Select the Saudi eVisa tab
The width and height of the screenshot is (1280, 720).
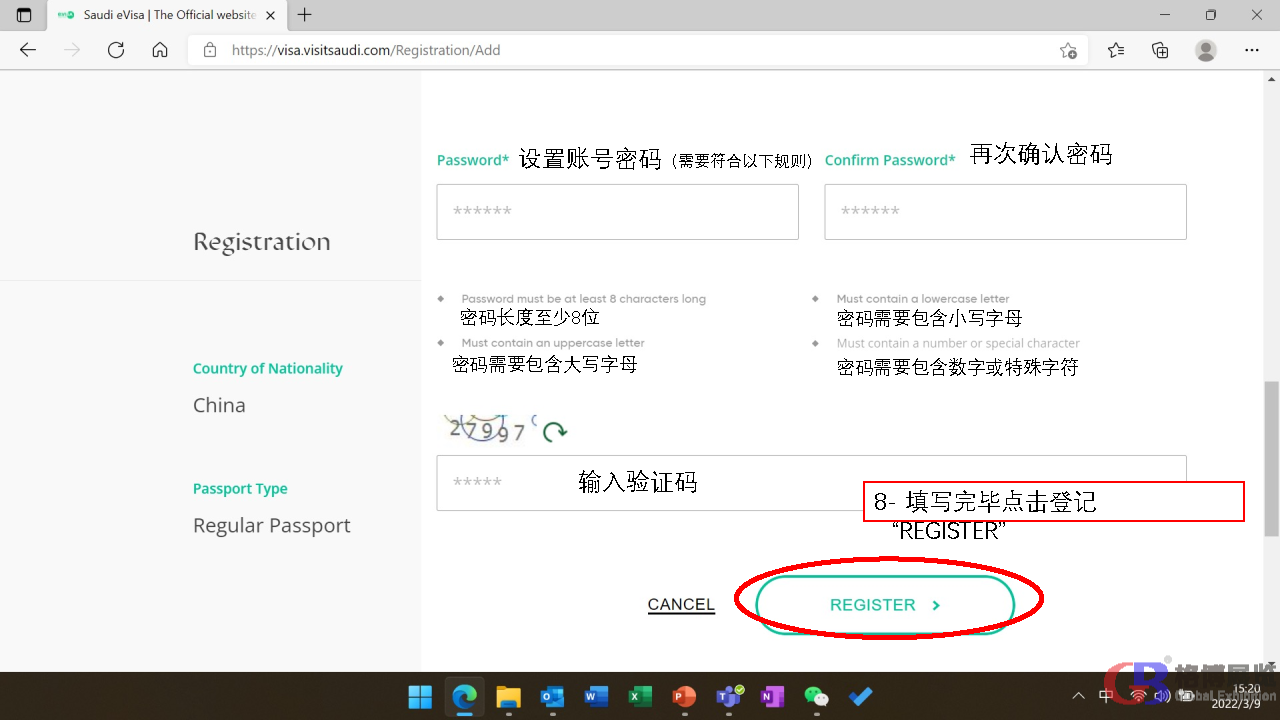click(160, 15)
